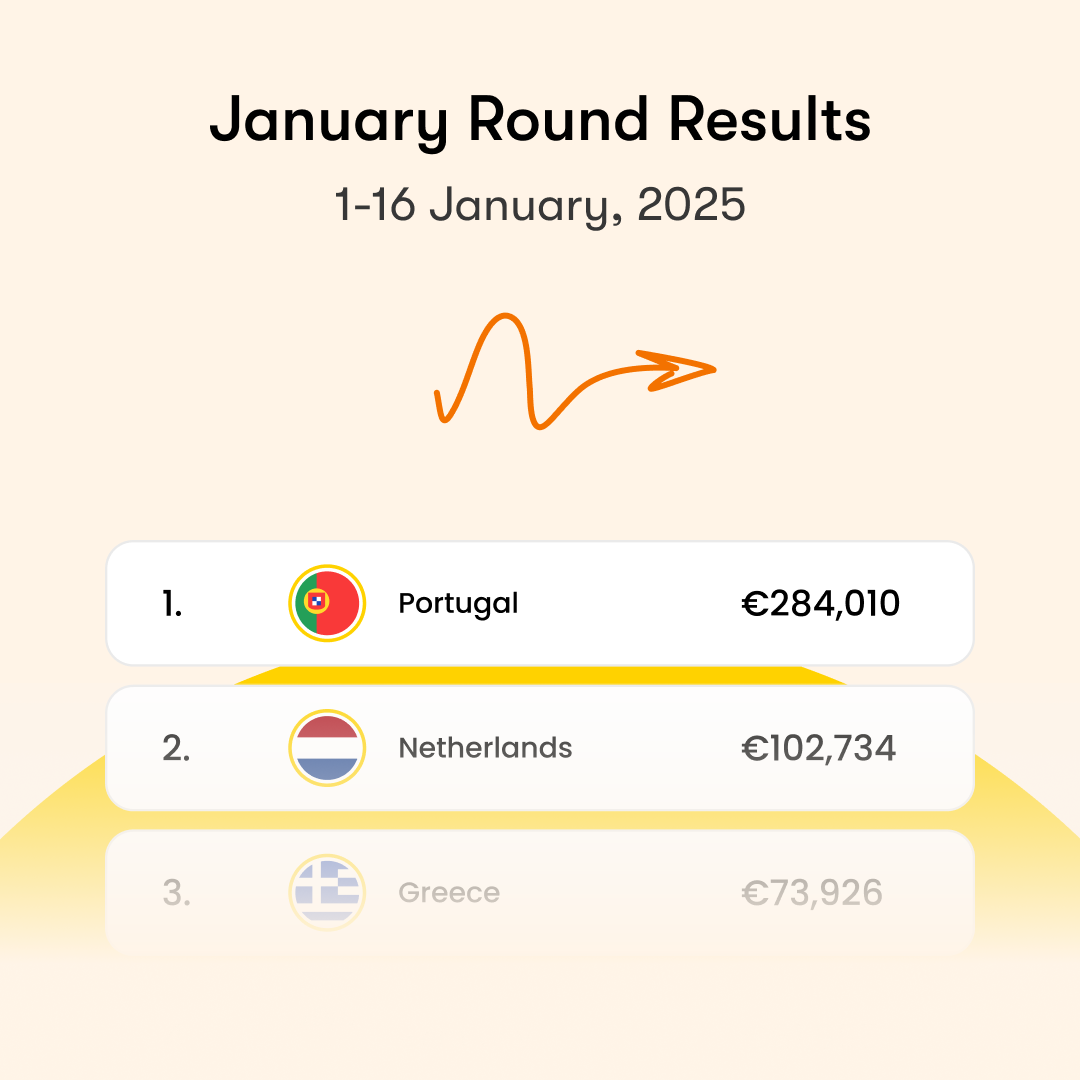Click the faded rank number "3."
The height and width of the screenshot is (1080, 1080).
[176, 892]
